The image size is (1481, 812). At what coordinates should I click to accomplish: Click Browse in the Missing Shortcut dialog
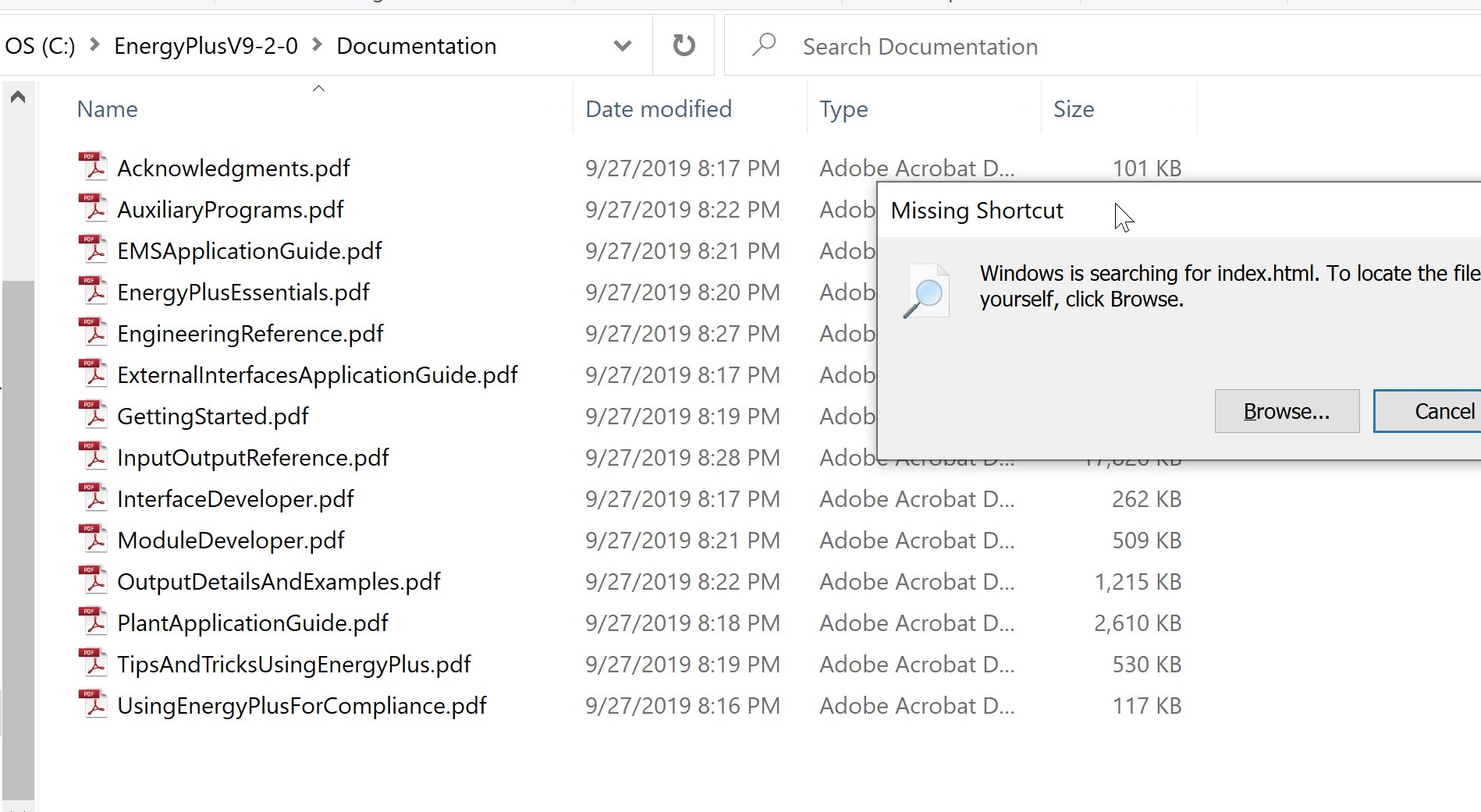point(1287,411)
